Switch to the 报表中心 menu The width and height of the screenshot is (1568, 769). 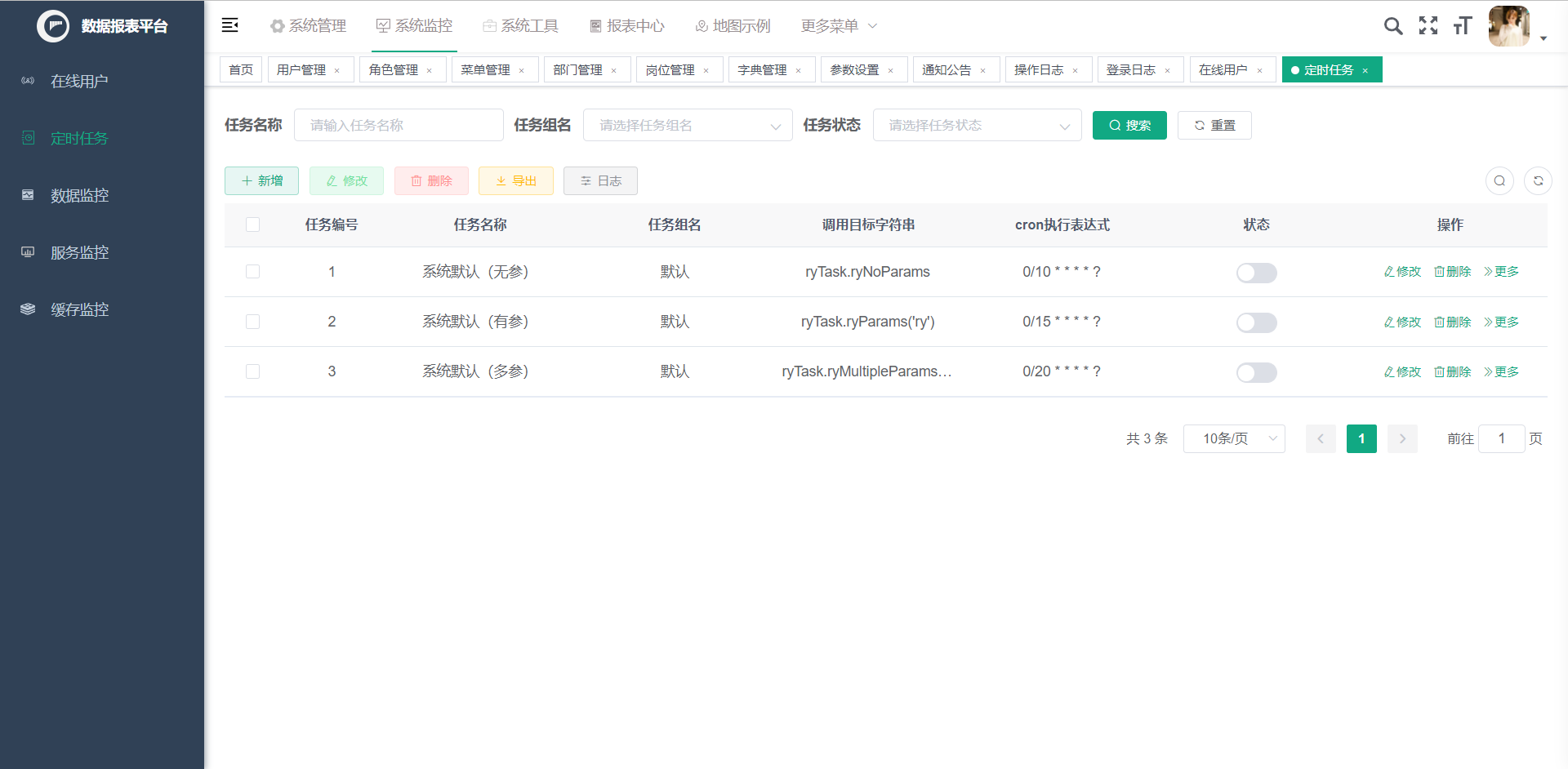[x=626, y=25]
